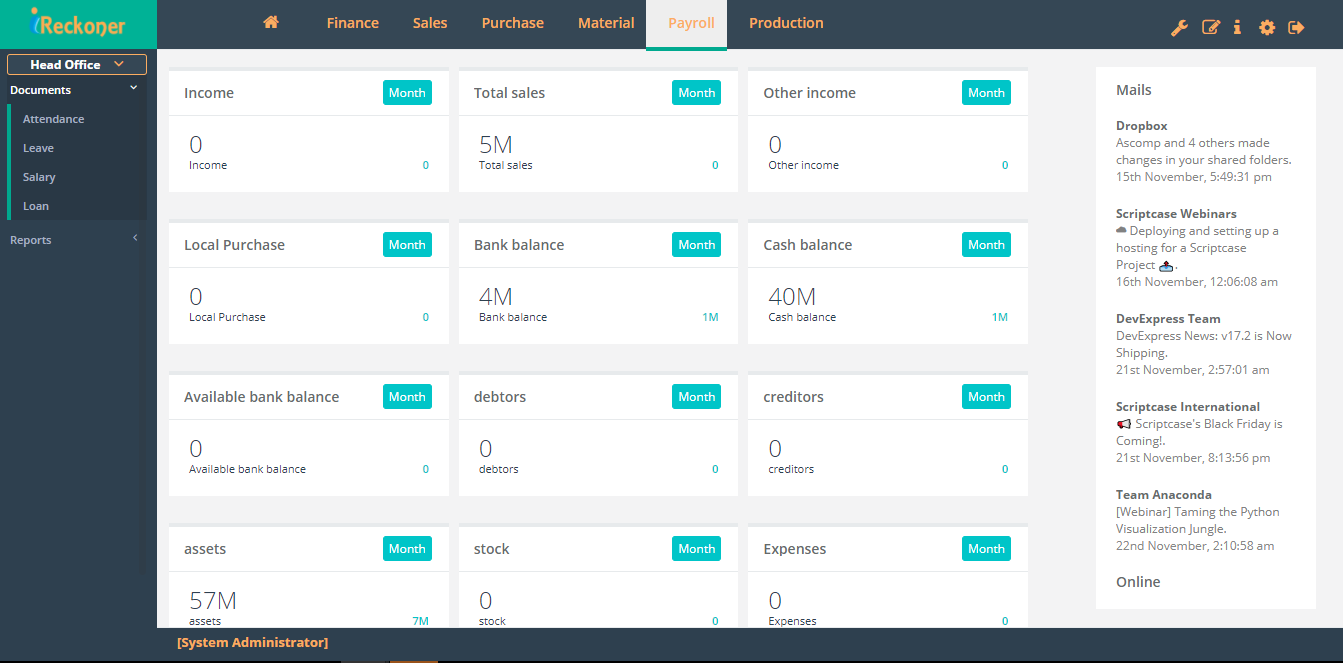Collapse the Documents section chevron
Viewport: 1343px width, 663px height.
point(133,87)
